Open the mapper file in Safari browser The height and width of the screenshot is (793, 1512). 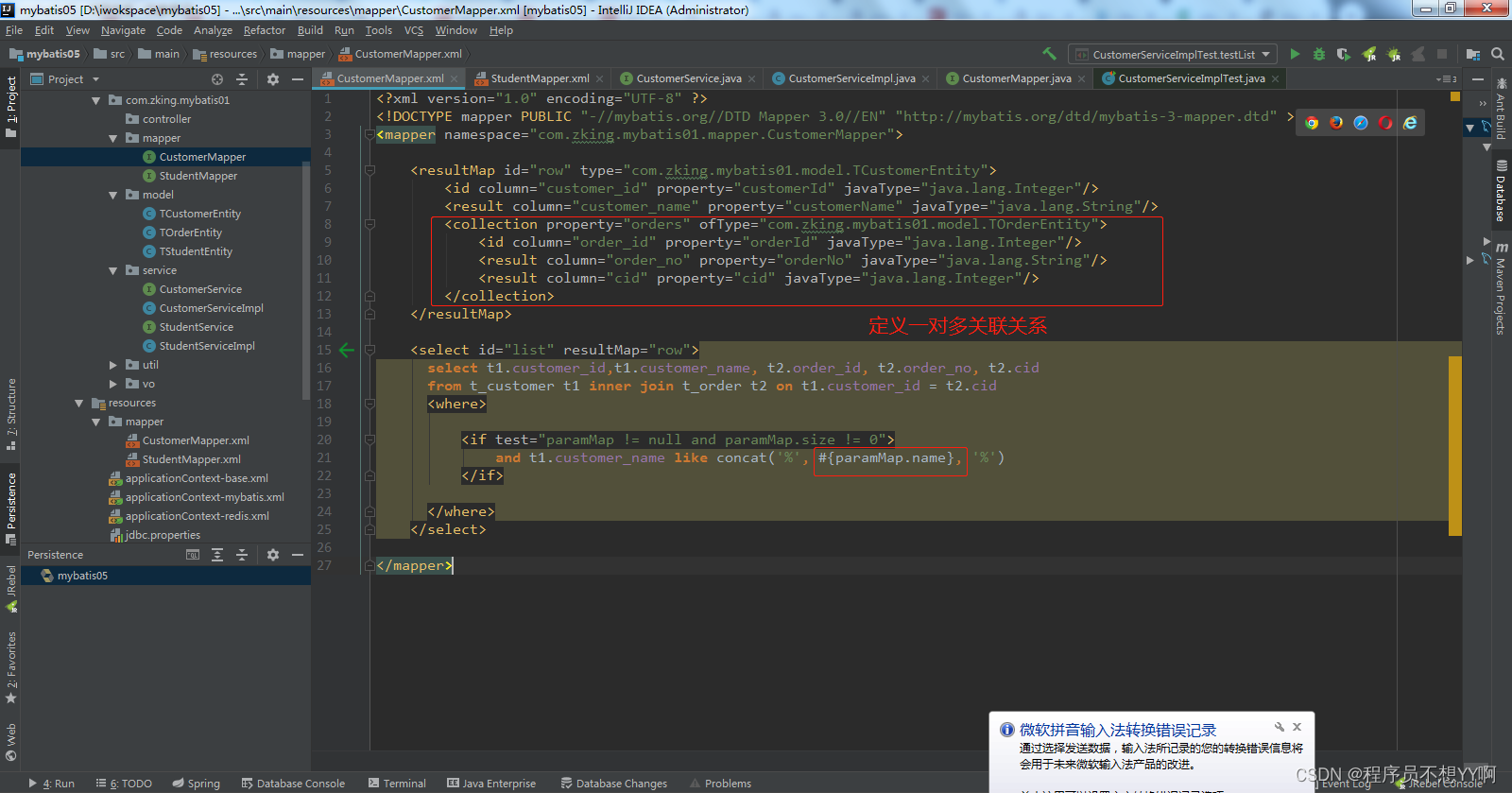pos(1361,123)
